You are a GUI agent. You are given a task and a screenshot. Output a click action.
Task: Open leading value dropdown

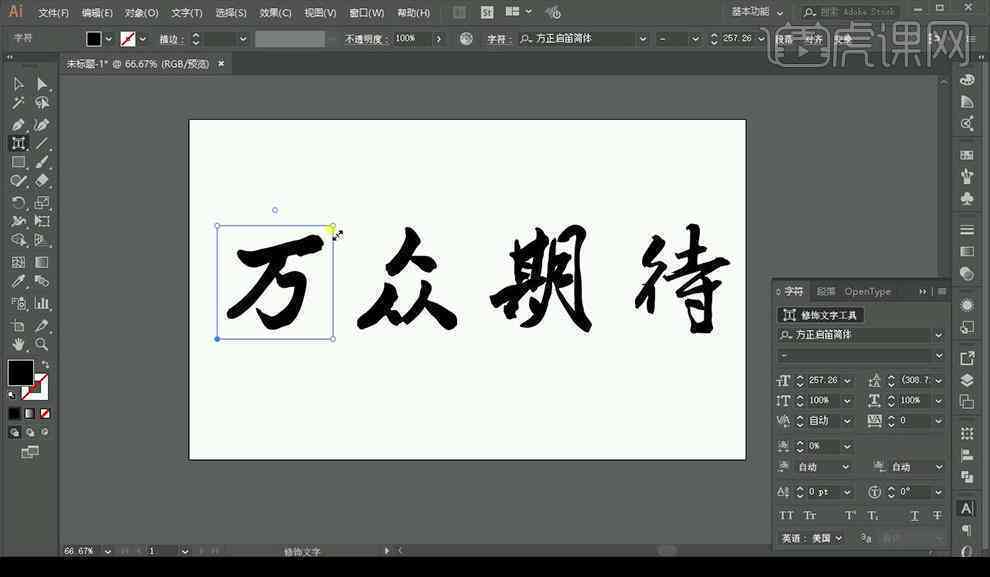[939, 381]
